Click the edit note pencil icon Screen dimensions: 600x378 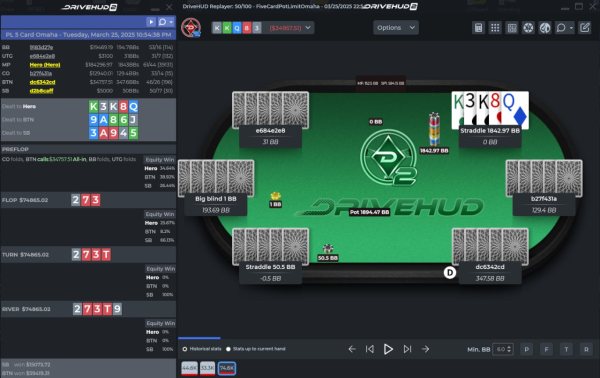(585, 28)
